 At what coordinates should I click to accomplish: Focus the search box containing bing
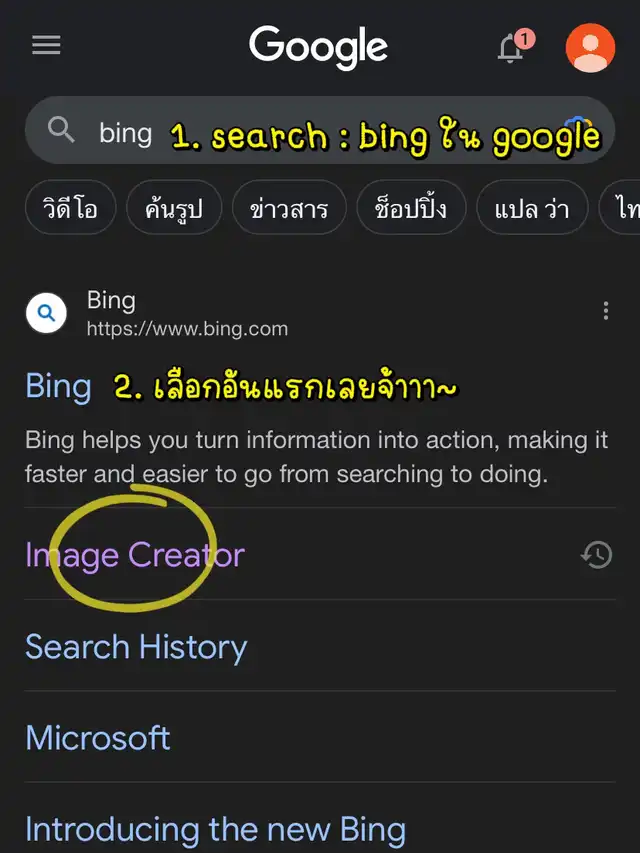coord(320,131)
